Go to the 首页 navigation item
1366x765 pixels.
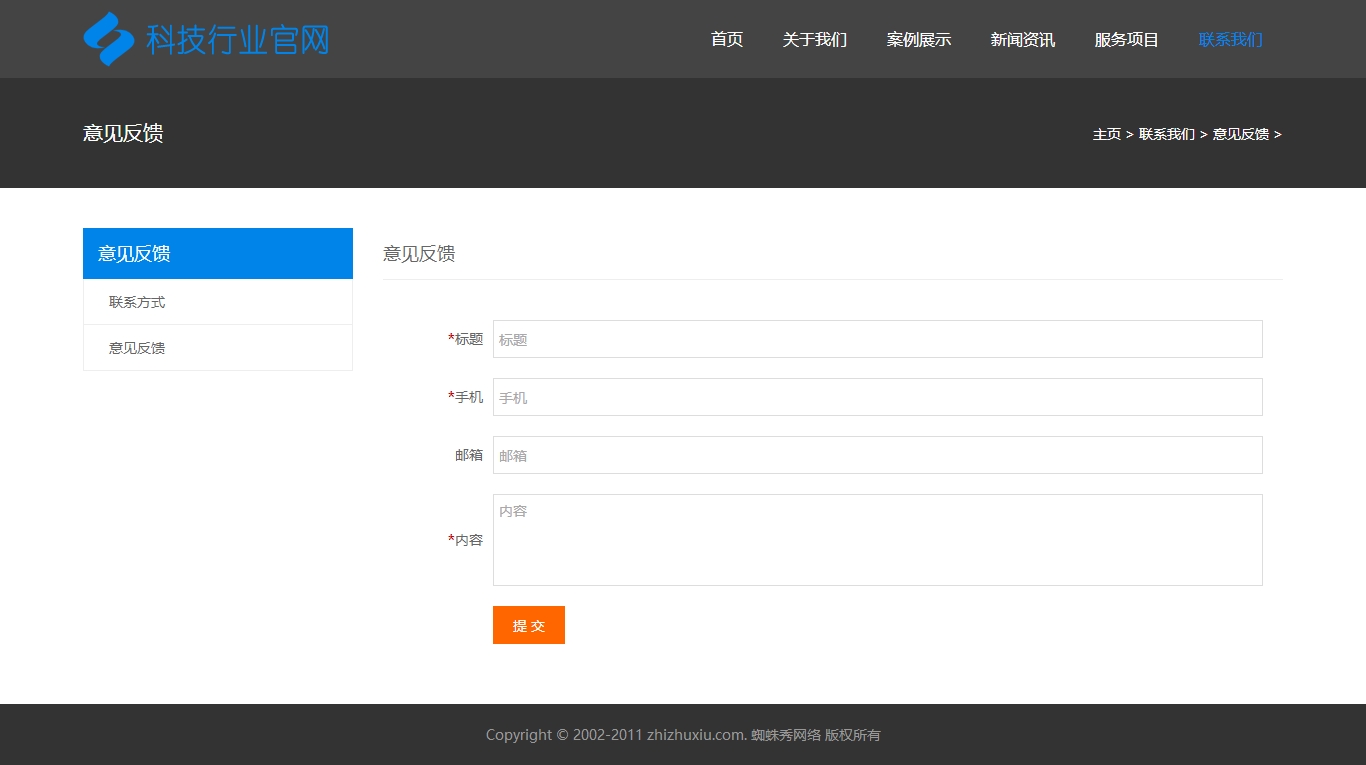click(727, 40)
